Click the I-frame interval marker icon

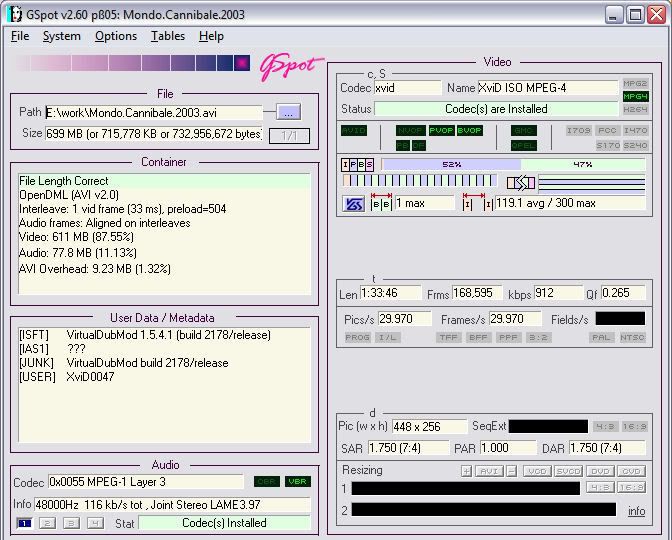(x=477, y=202)
